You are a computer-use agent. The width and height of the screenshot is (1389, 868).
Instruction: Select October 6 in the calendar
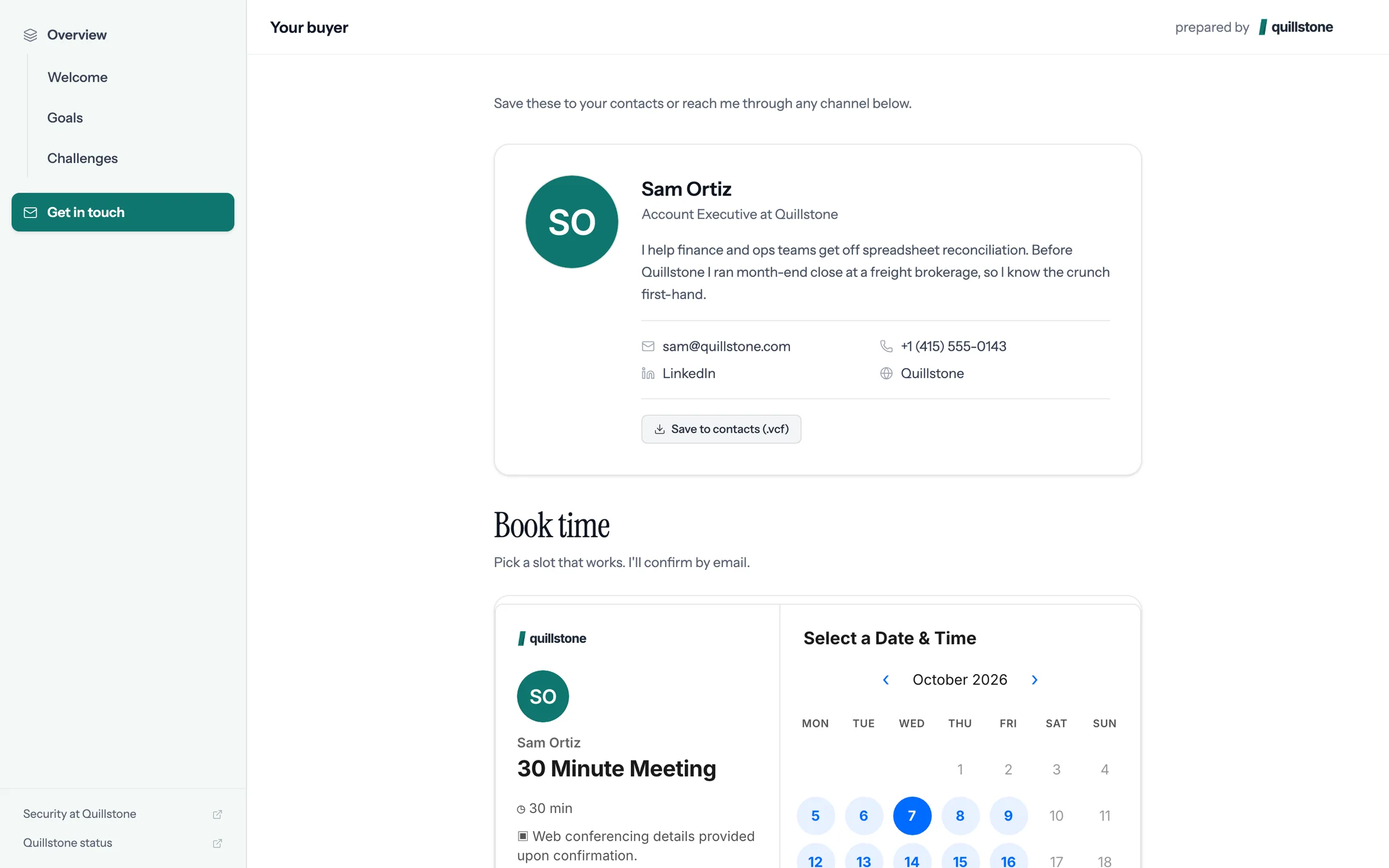click(863, 815)
